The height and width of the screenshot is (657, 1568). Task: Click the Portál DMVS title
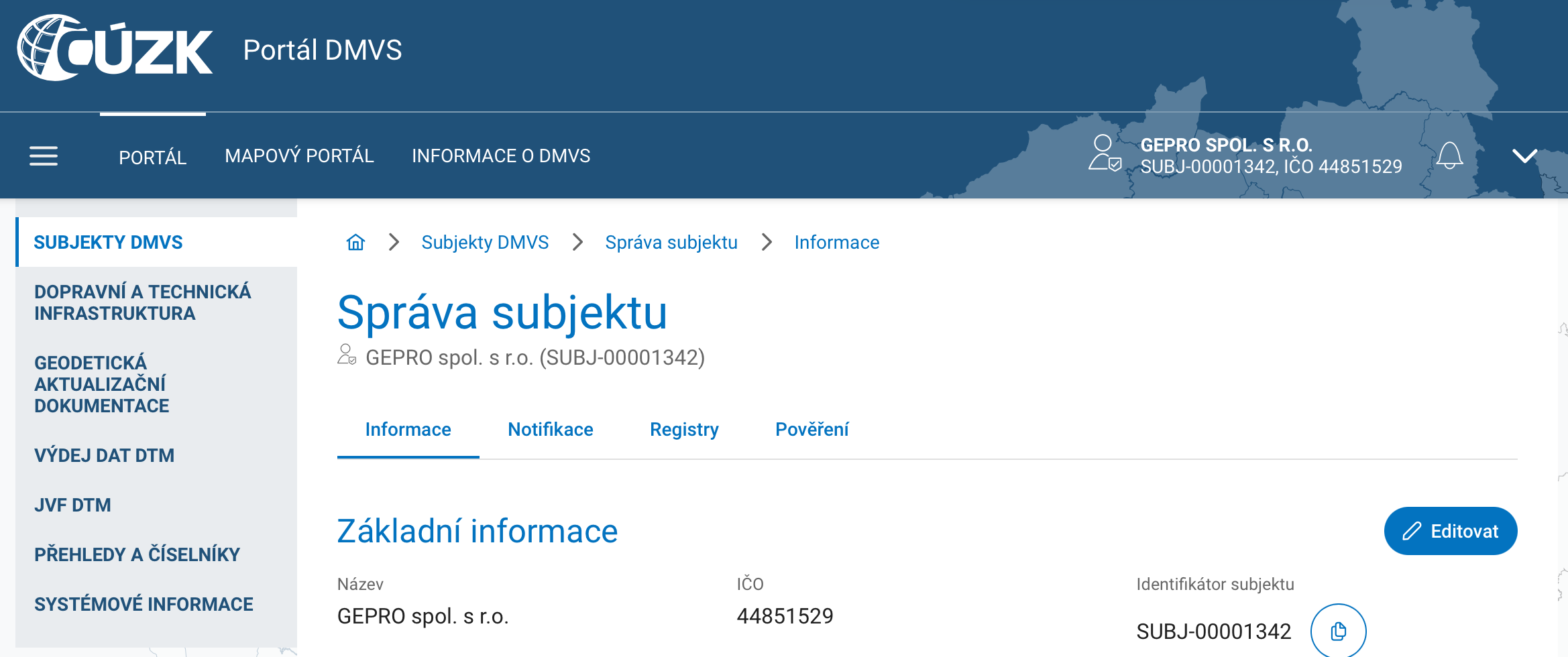coord(323,50)
